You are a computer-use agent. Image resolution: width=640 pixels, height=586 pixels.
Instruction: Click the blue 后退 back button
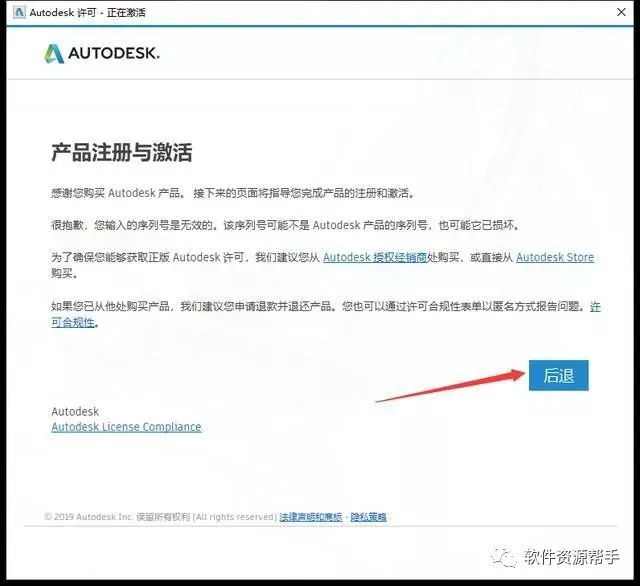(558, 375)
